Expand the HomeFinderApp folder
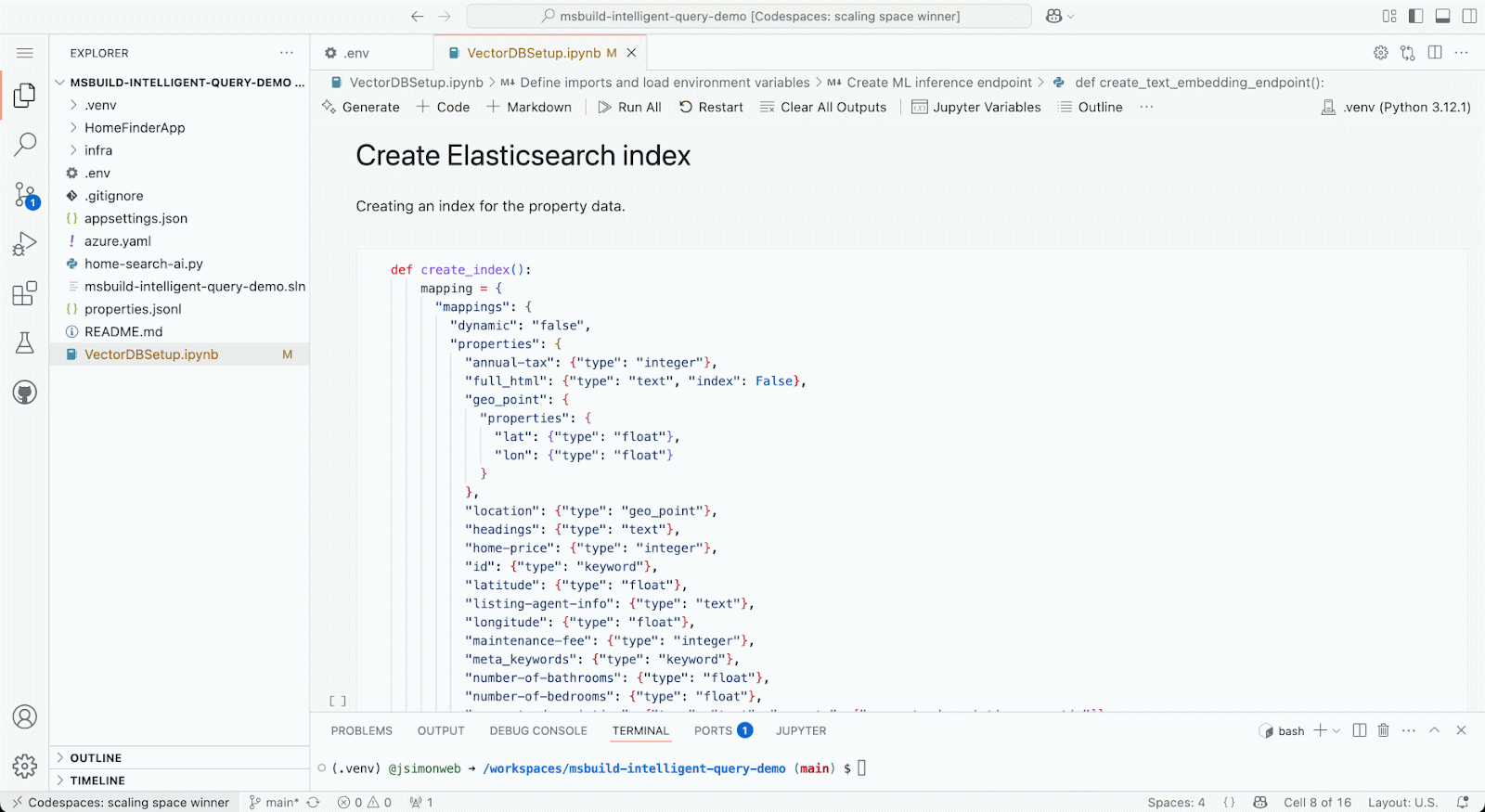Screen dimensions: 1485x812 135,128
